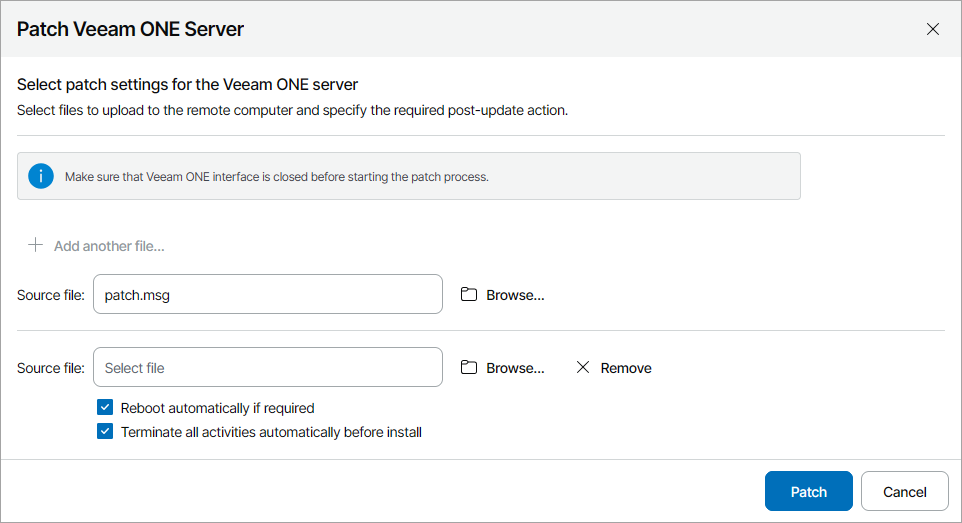Click the Patch Veeam ONE Server title
Screen dimensions: 962x523
coord(131,29)
